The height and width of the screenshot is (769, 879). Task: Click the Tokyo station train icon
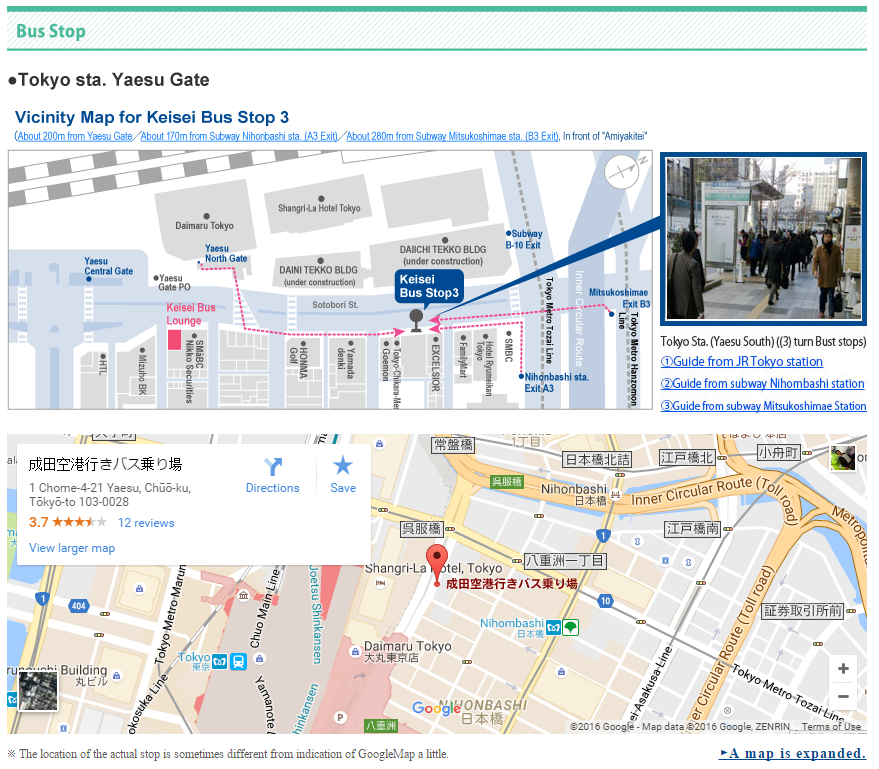[238, 661]
